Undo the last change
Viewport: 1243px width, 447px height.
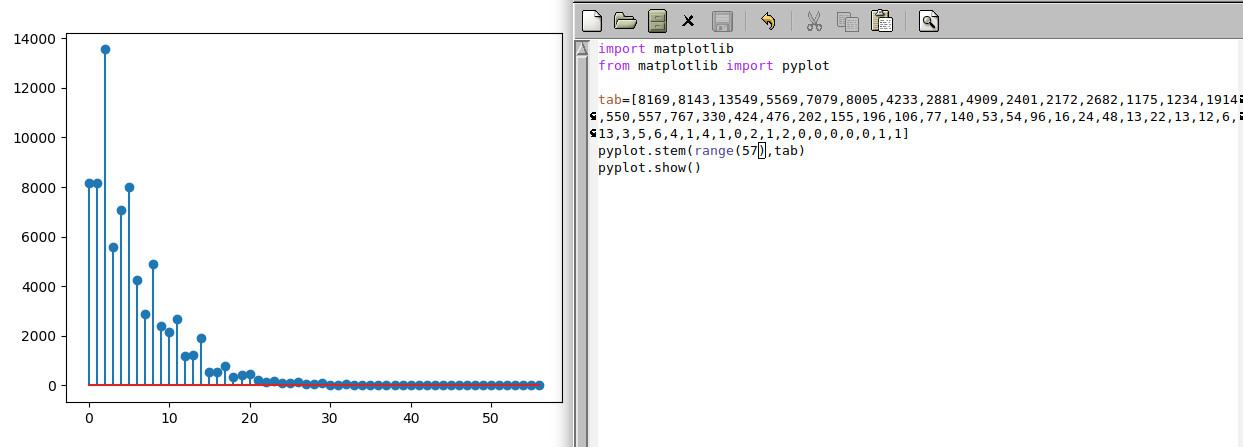point(767,20)
